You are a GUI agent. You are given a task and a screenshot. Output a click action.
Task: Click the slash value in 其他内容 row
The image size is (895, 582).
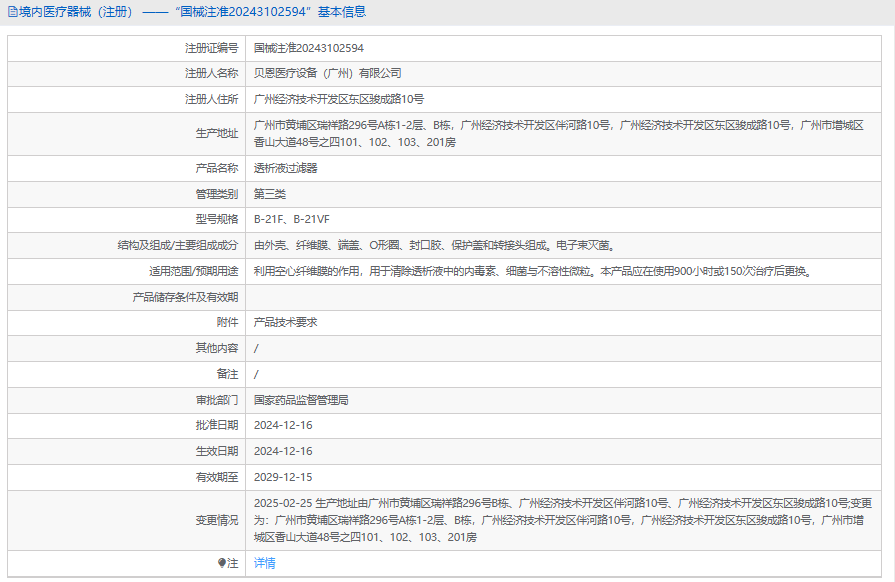(256, 348)
